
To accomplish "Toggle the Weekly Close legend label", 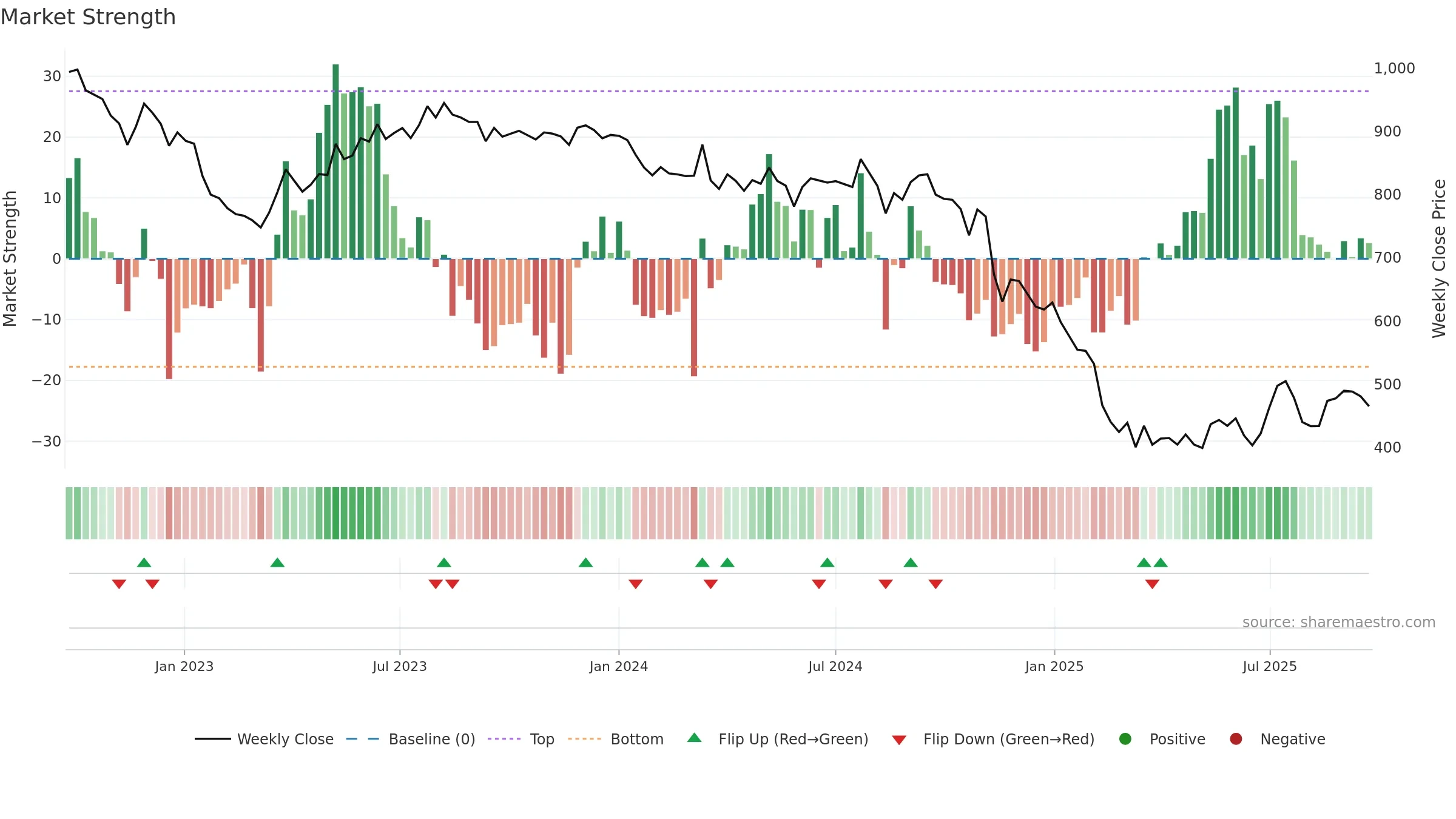I will click(x=285, y=739).
